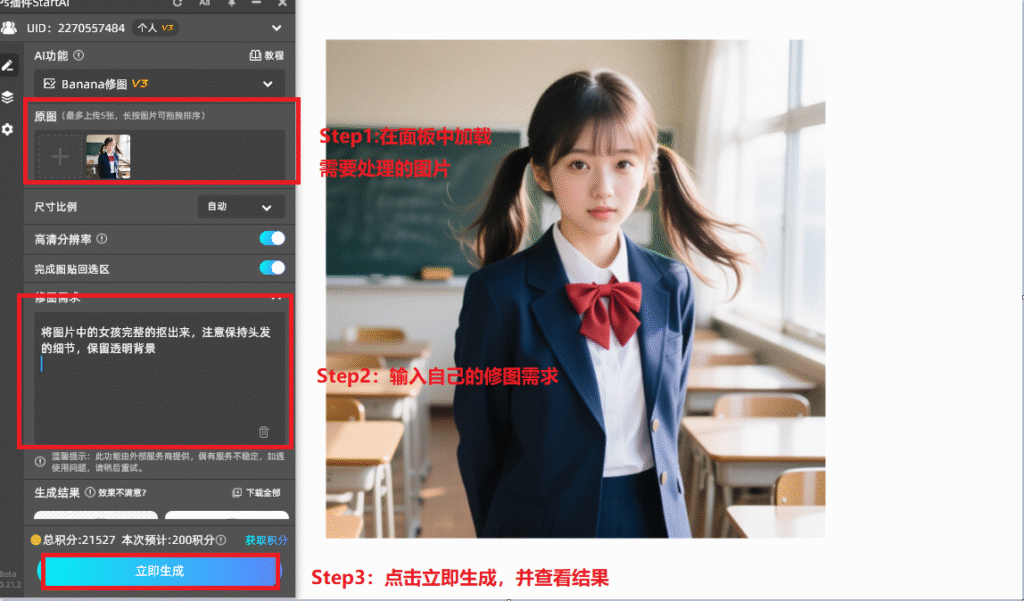
Task: Click the Aa font-size icon in title bar
Action: pyautogui.click(x=205, y=5)
